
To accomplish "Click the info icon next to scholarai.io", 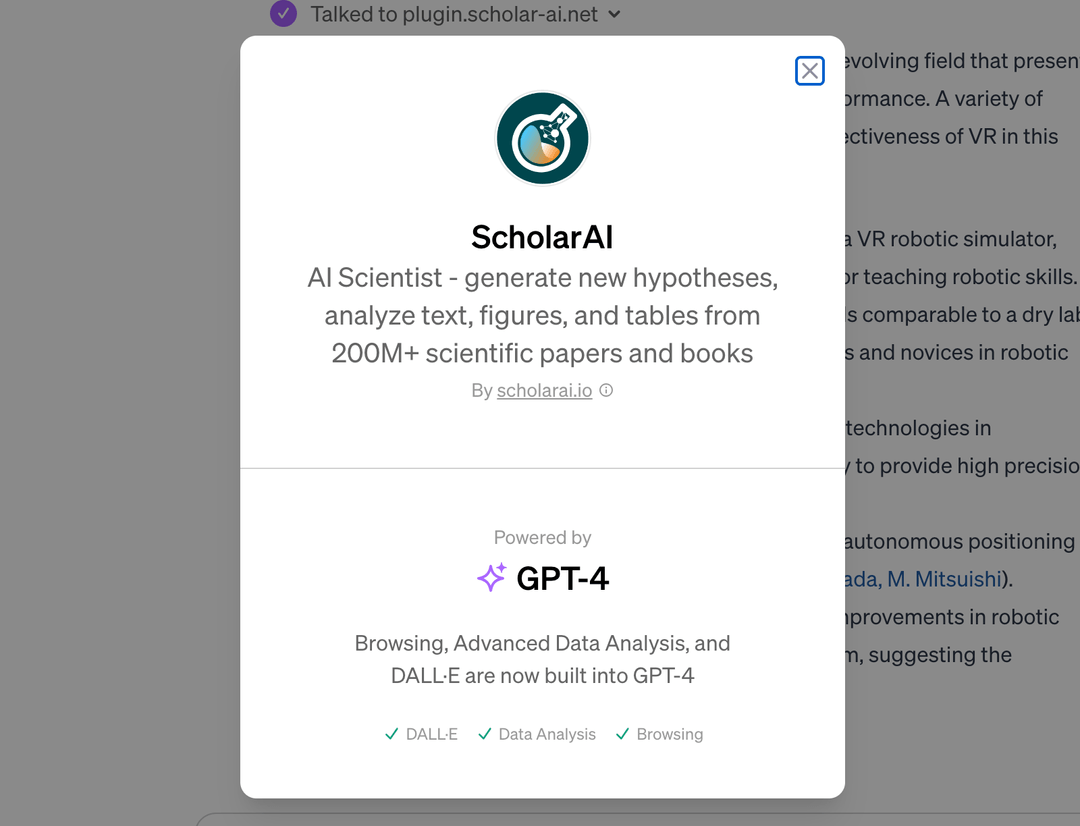I will 605,390.
